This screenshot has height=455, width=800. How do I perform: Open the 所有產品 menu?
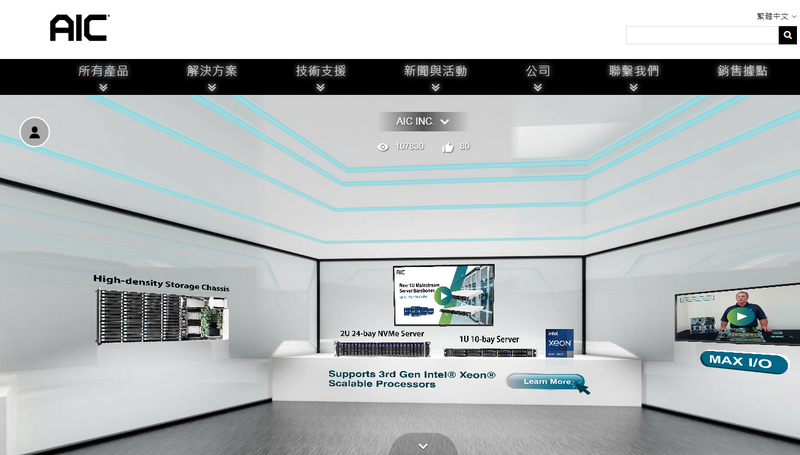pyautogui.click(x=103, y=71)
